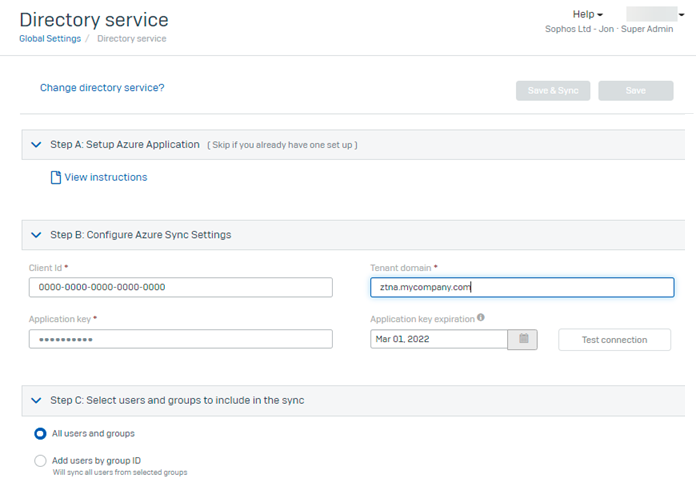The width and height of the screenshot is (696, 486).
Task: Click the Test connection button
Action: [614, 340]
